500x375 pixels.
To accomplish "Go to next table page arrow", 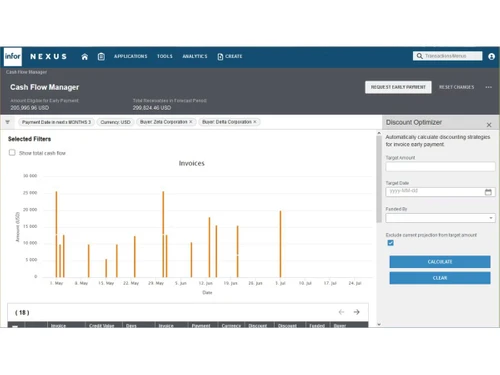I will (x=356, y=312).
